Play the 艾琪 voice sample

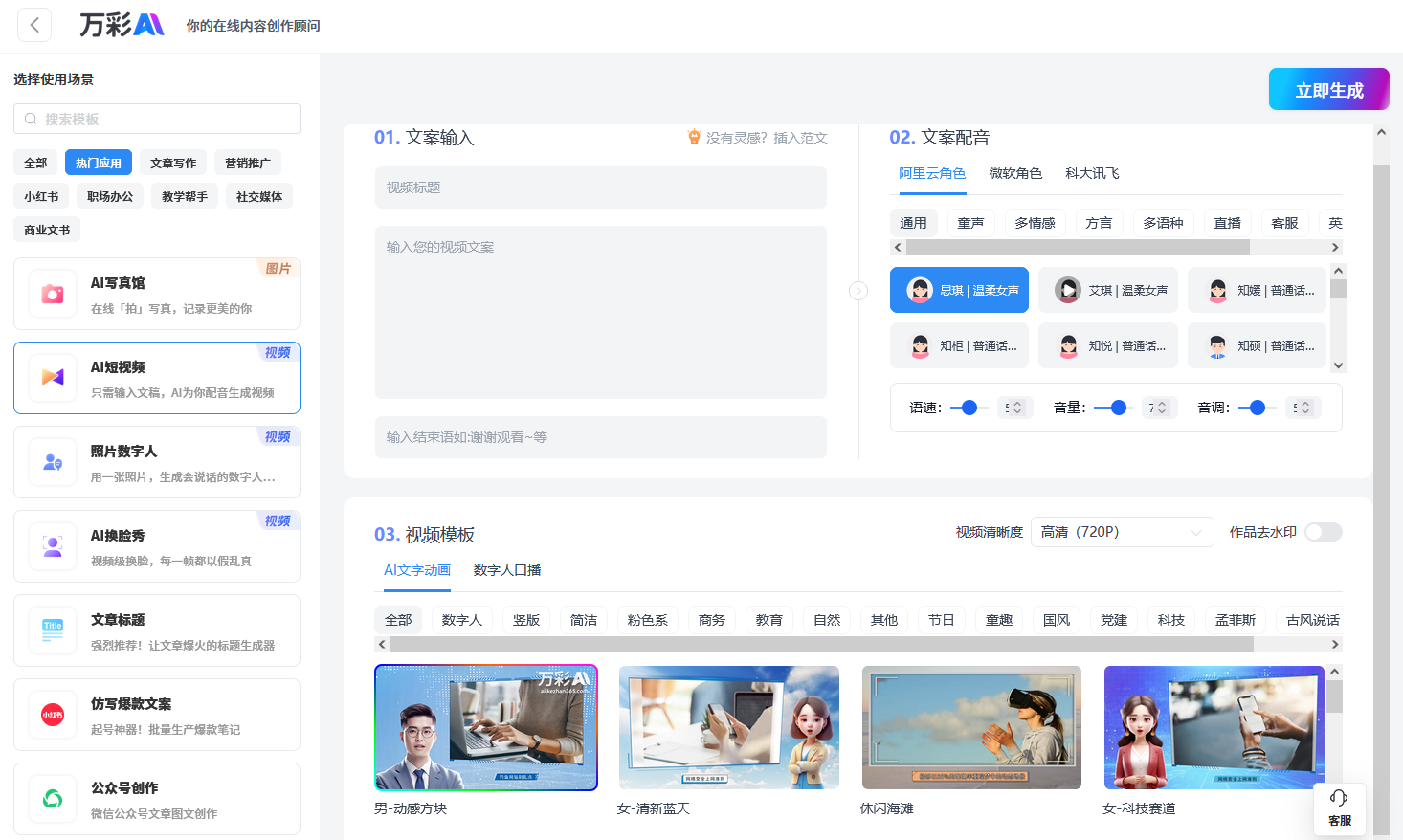pos(1068,290)
